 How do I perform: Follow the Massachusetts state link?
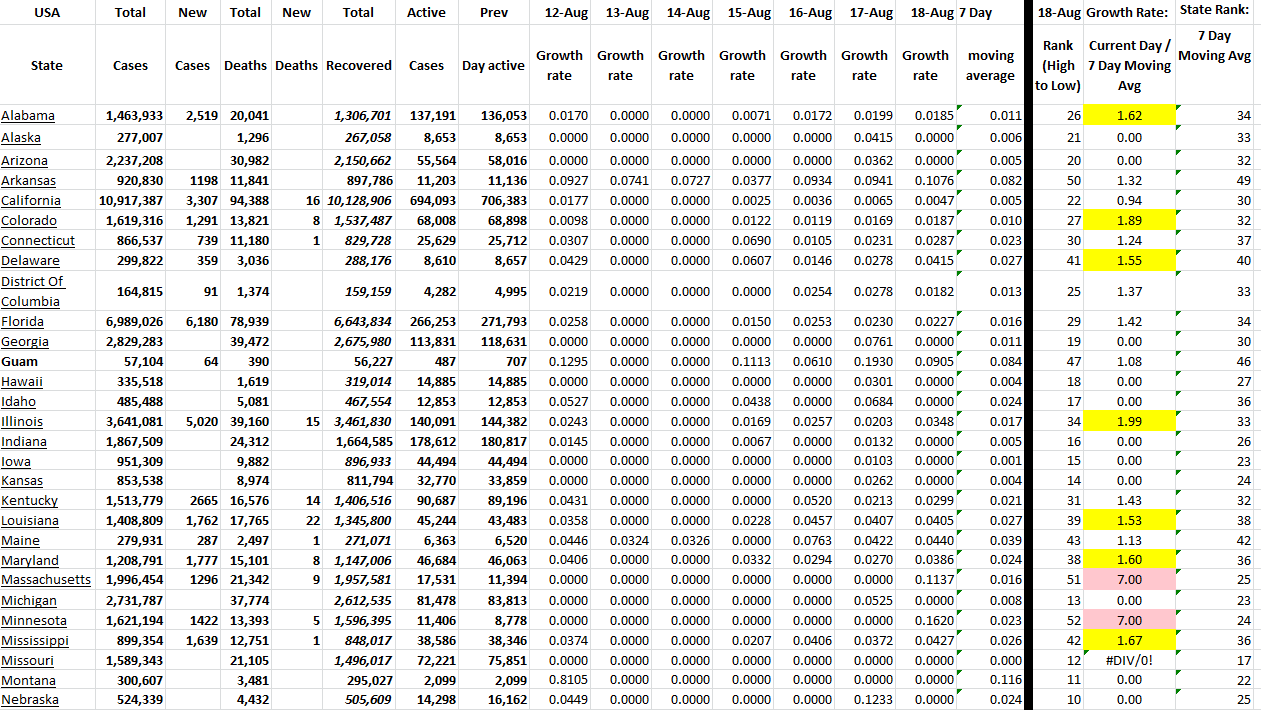pyautogui.click(x=46, y=581)
